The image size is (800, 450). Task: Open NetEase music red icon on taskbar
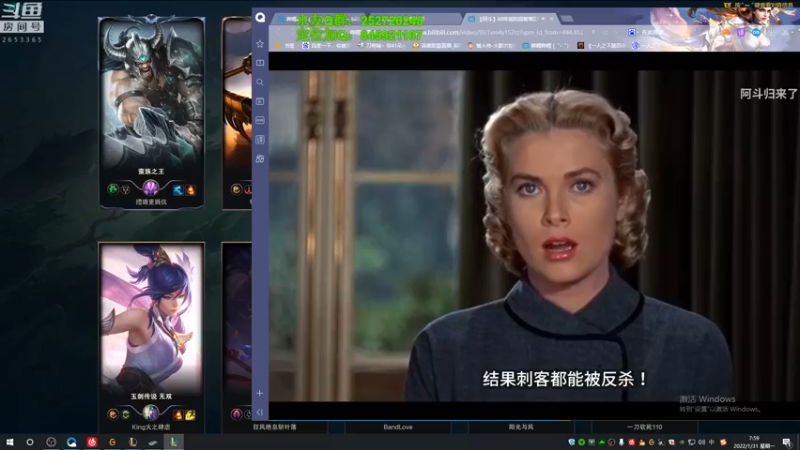[92, 442]
